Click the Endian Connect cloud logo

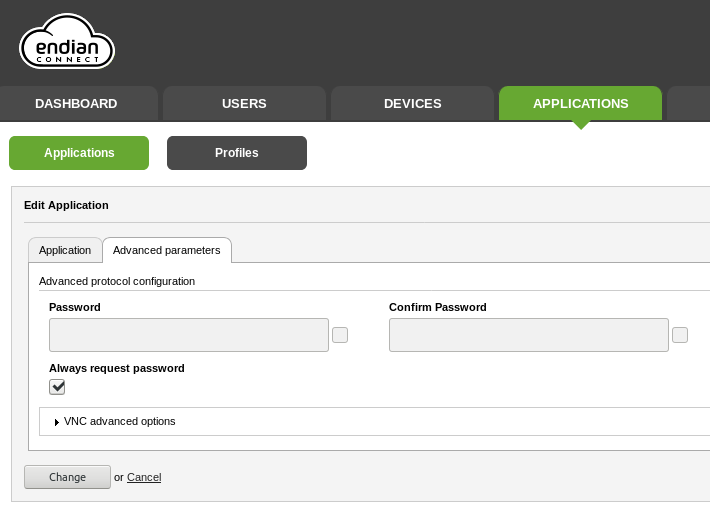click(x=67, y=43)
